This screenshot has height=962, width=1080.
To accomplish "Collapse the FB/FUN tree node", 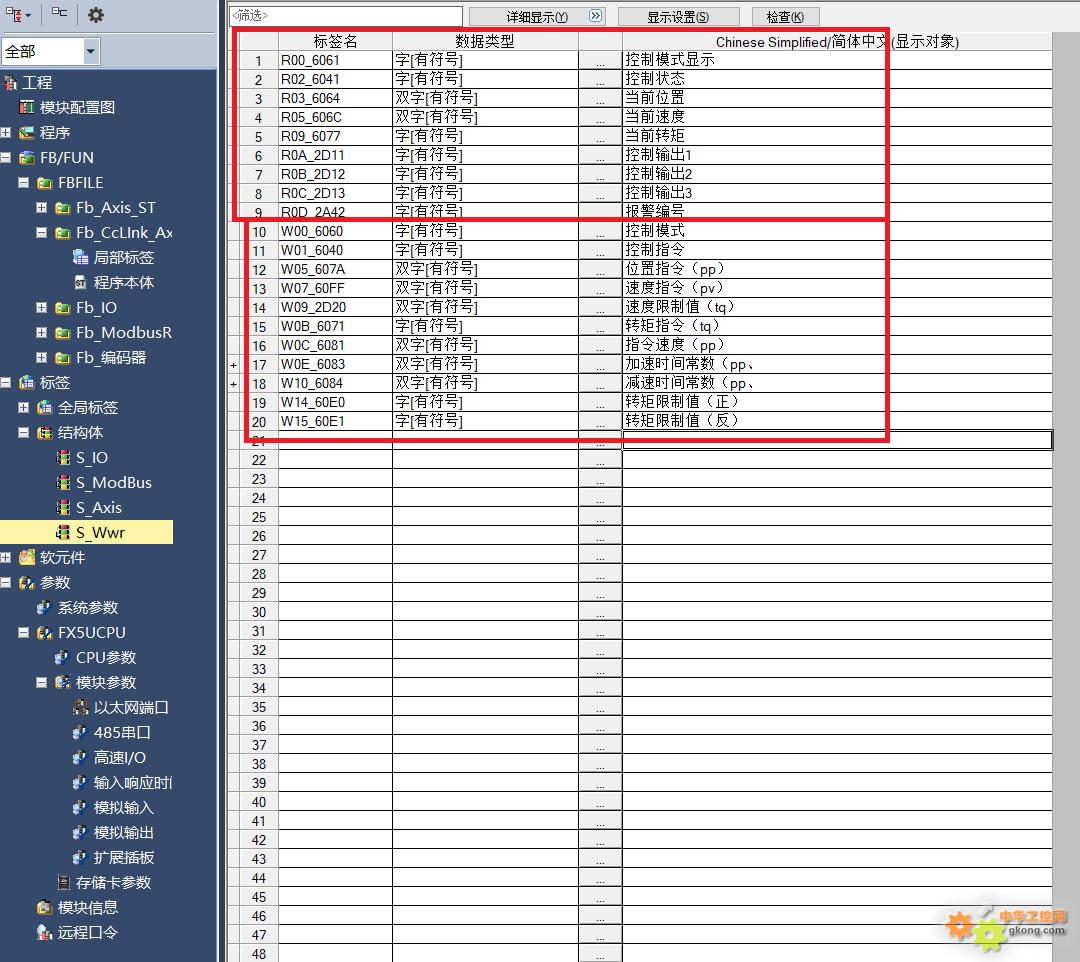I will [x=6, y=158].
